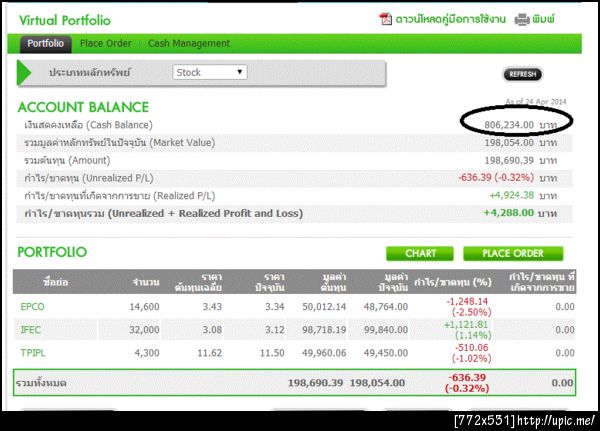Click the green PLACE ORDER button
The image size is (600, 431).
point(513,253)
